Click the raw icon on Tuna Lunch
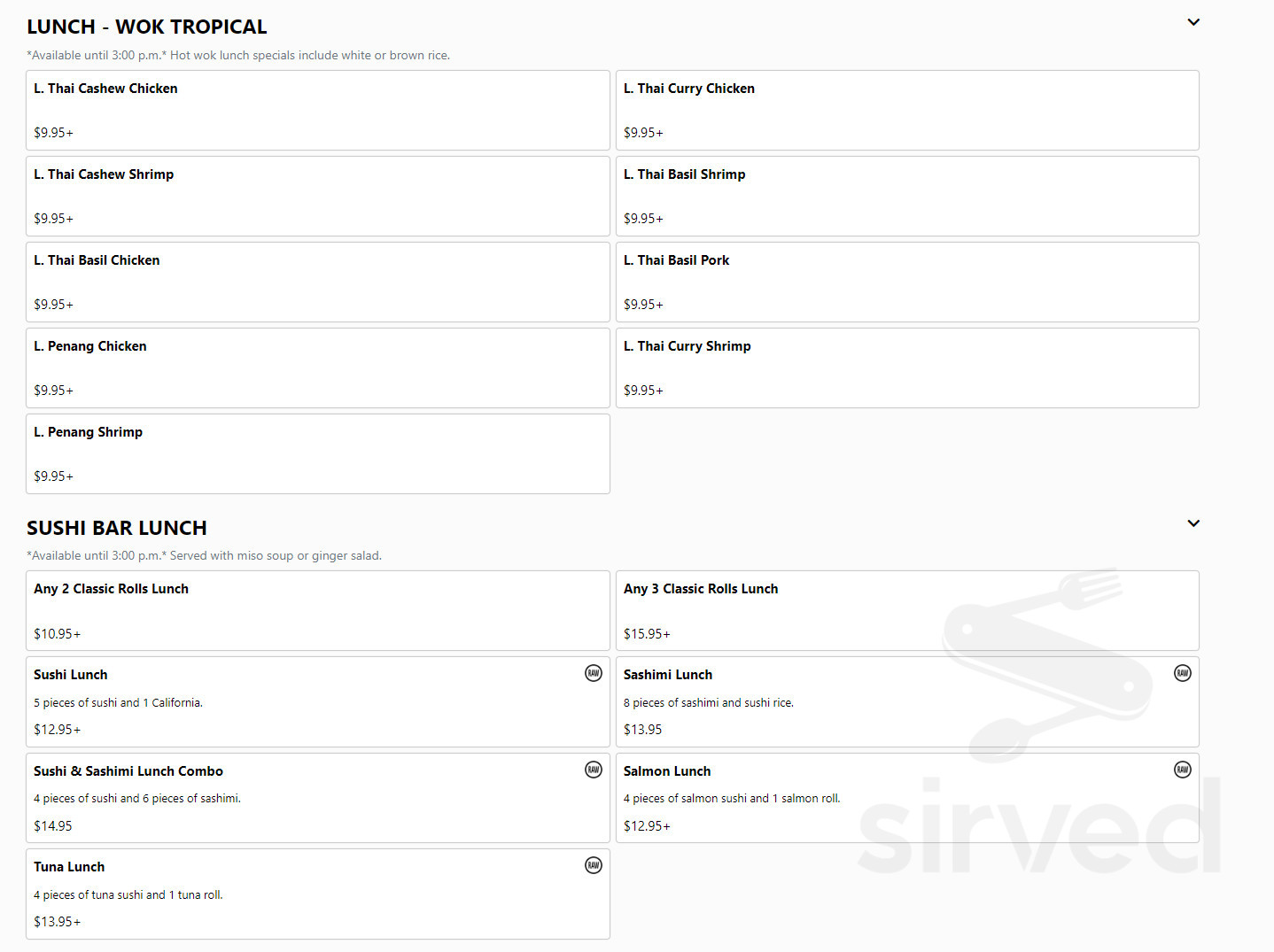 click(594, 865)
